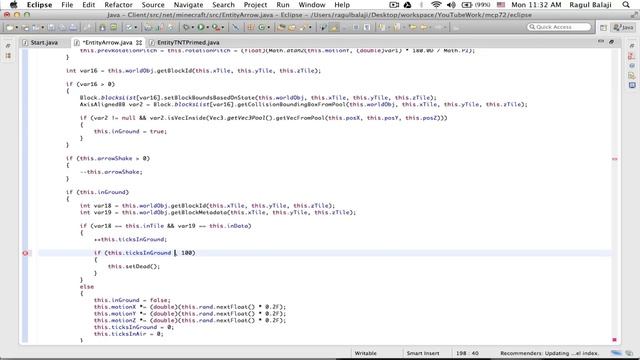Click the New Java Package icon
Viewport: 640px width, 360px height.
coord(250,27)
